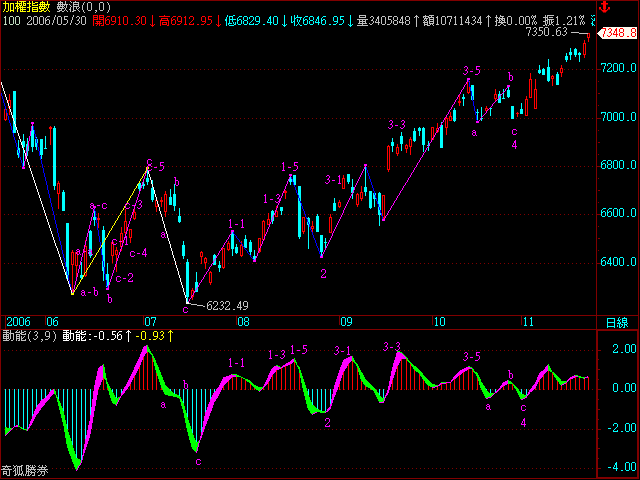
Task: Click the 3-1 label in the momentum panel
Action: pyautogui.click(x=342, y=351)
